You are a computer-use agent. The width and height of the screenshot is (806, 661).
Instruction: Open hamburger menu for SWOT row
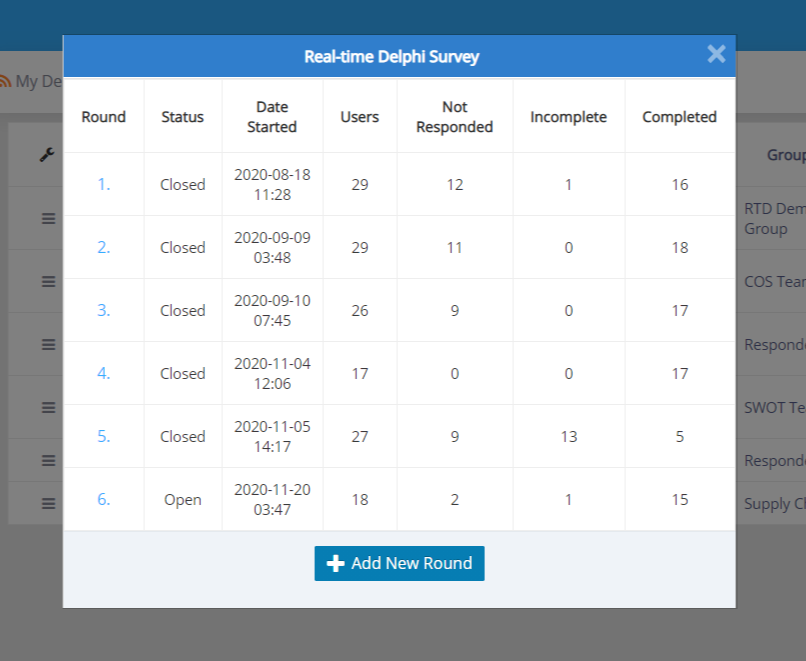coord(48,408)
